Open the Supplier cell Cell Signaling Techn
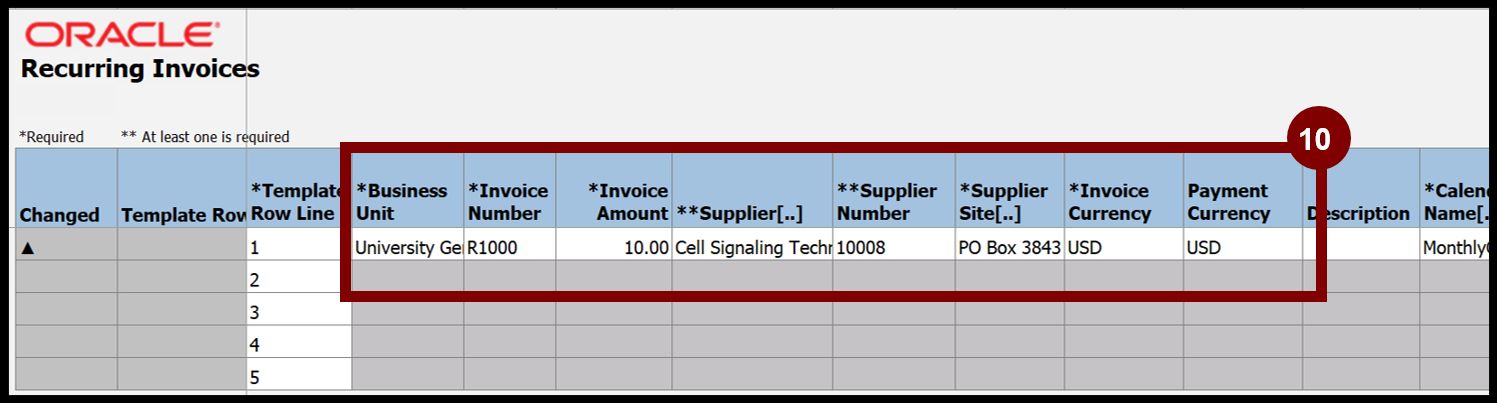Image resolution: width=1497 pixels, height=403 pixels. (752, 245)
